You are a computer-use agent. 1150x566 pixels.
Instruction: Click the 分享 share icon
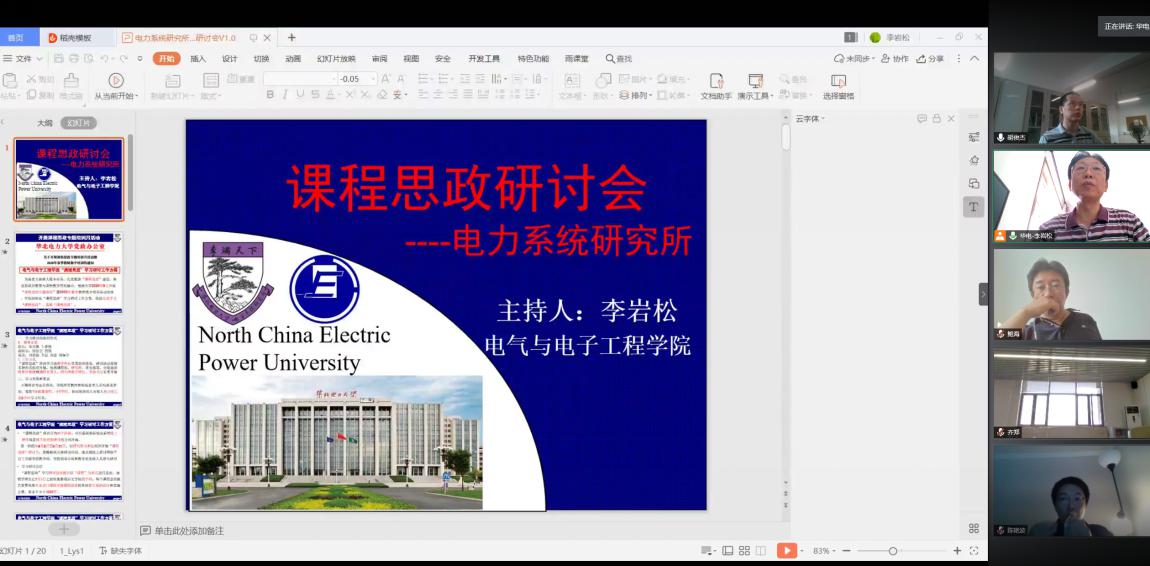[x=930, y=58]
